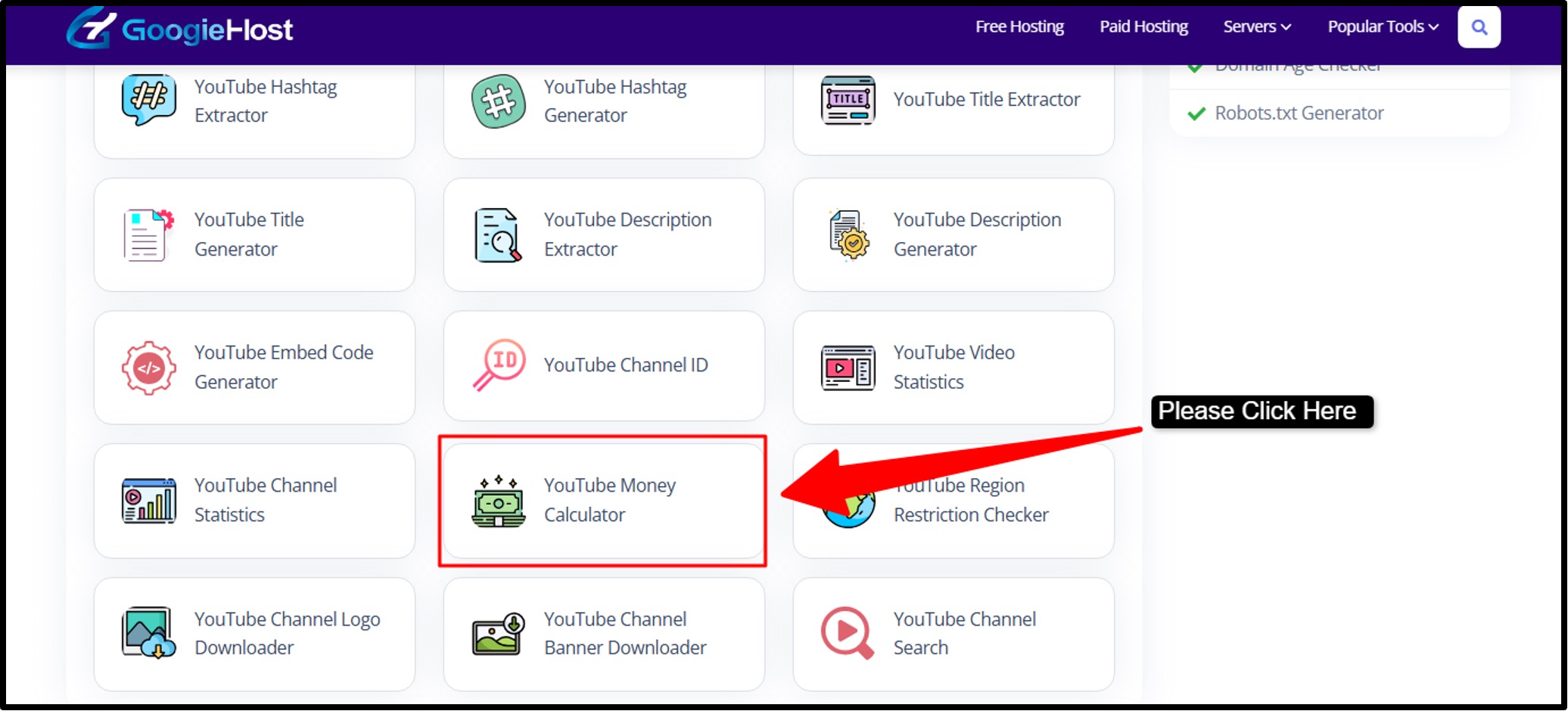Click the GoogieHost logo

coord(180,29)
